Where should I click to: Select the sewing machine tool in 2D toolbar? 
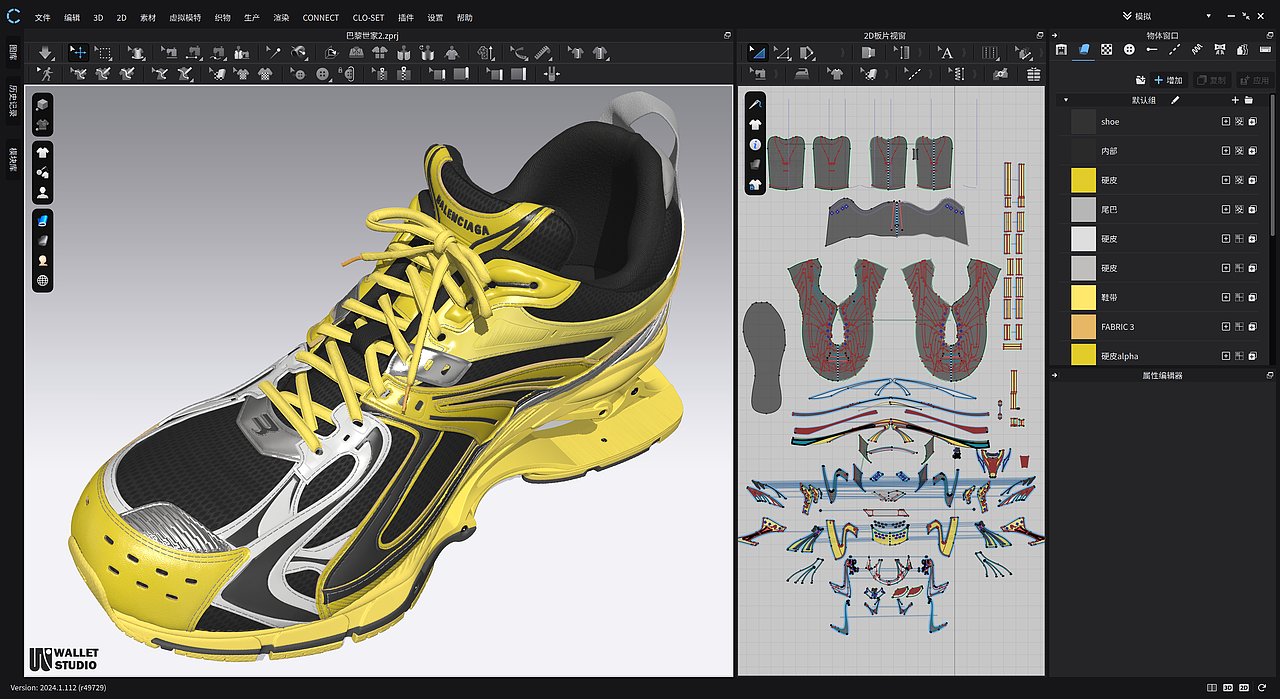coord(759,74)
